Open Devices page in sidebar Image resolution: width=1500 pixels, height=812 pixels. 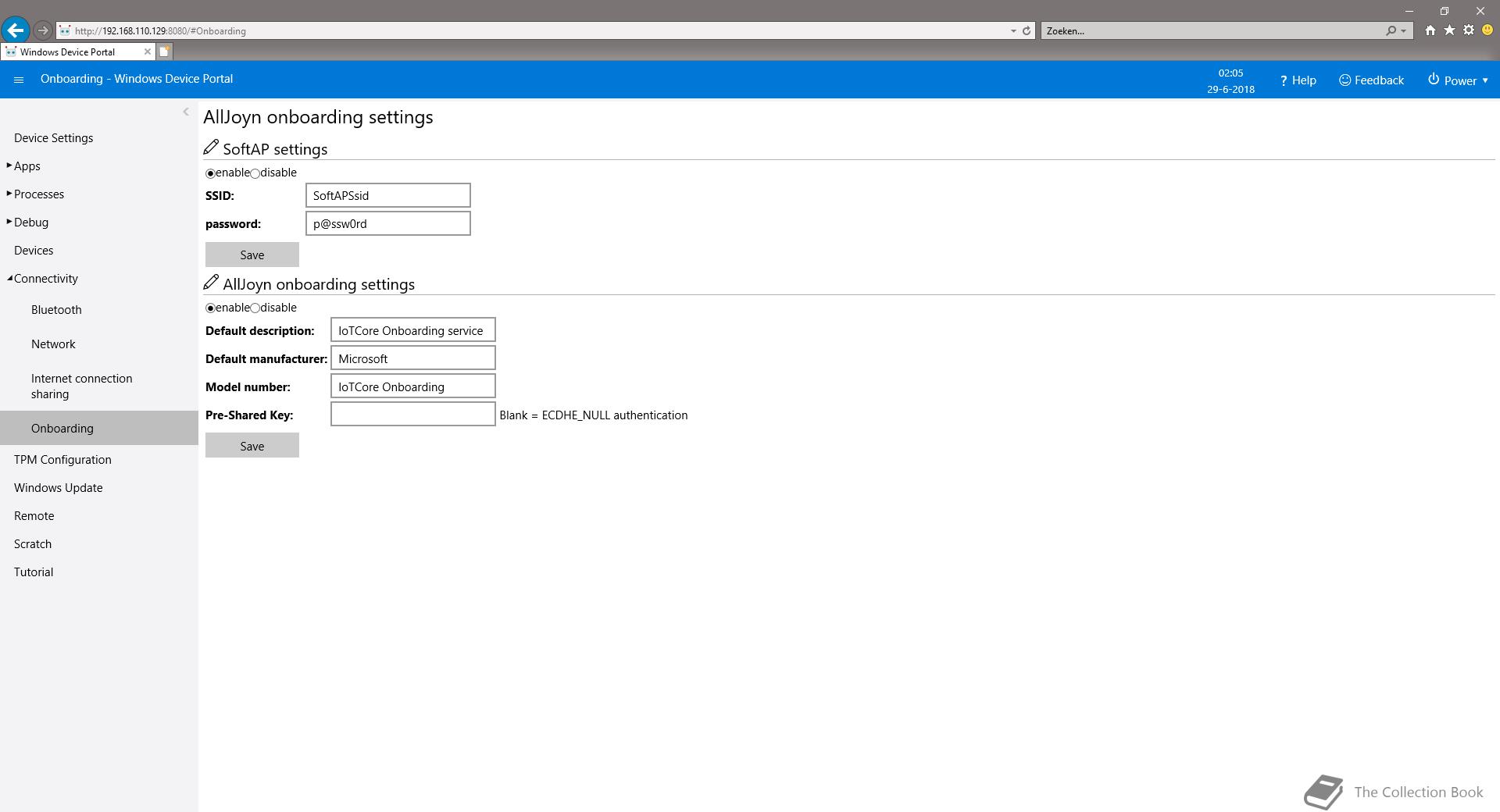coord(34,250)
